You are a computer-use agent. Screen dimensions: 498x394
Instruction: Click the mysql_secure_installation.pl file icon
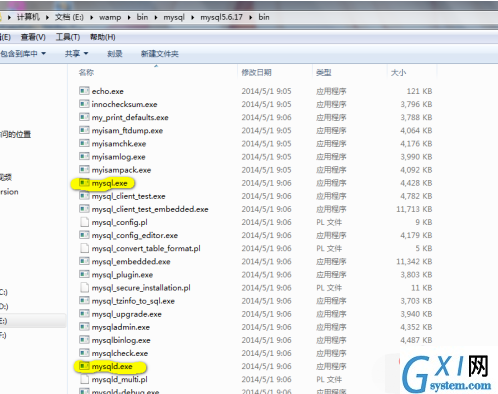85,287
